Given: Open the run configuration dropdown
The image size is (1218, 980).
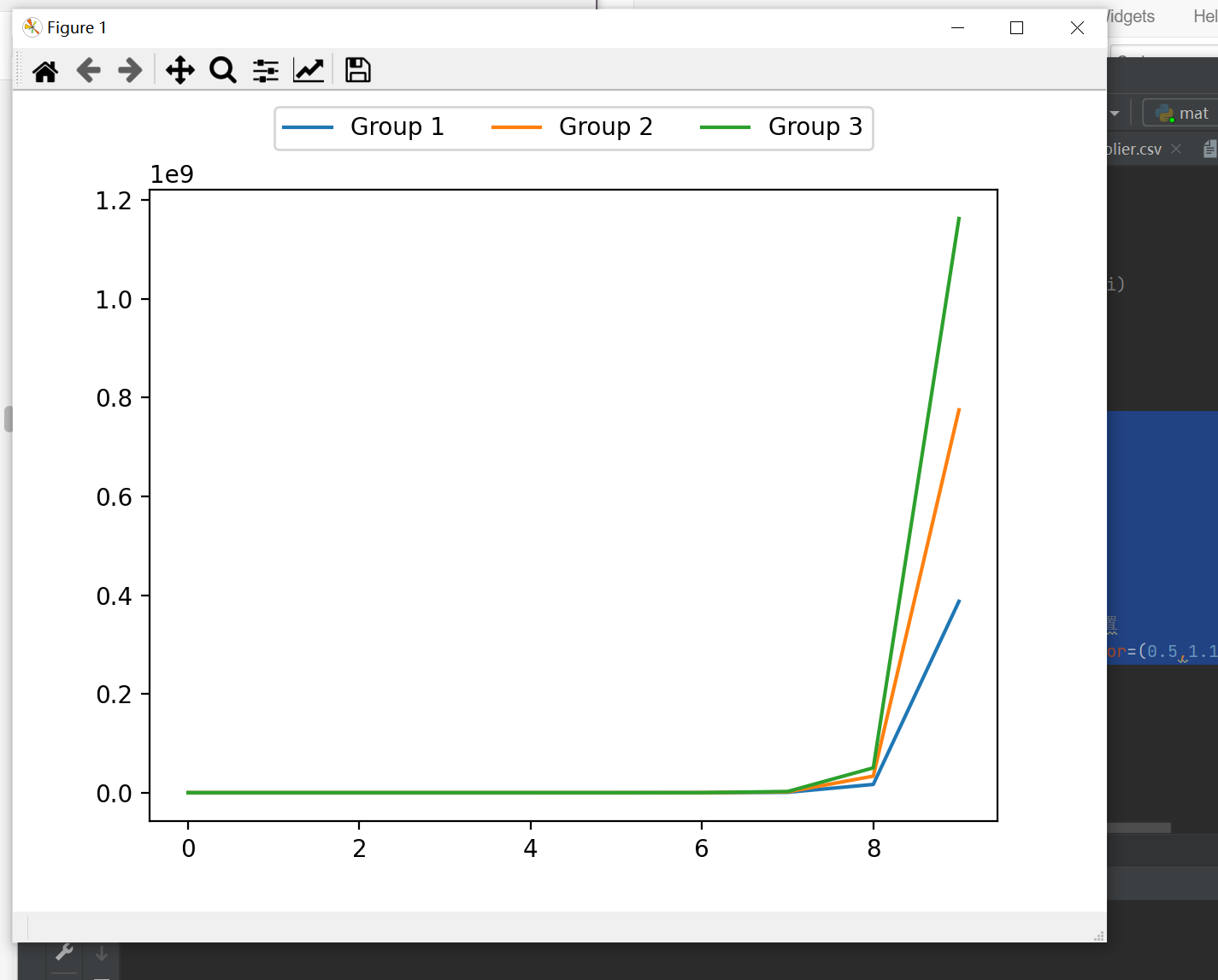Looking at the screenshot, I should click(x=1115, y=112).
